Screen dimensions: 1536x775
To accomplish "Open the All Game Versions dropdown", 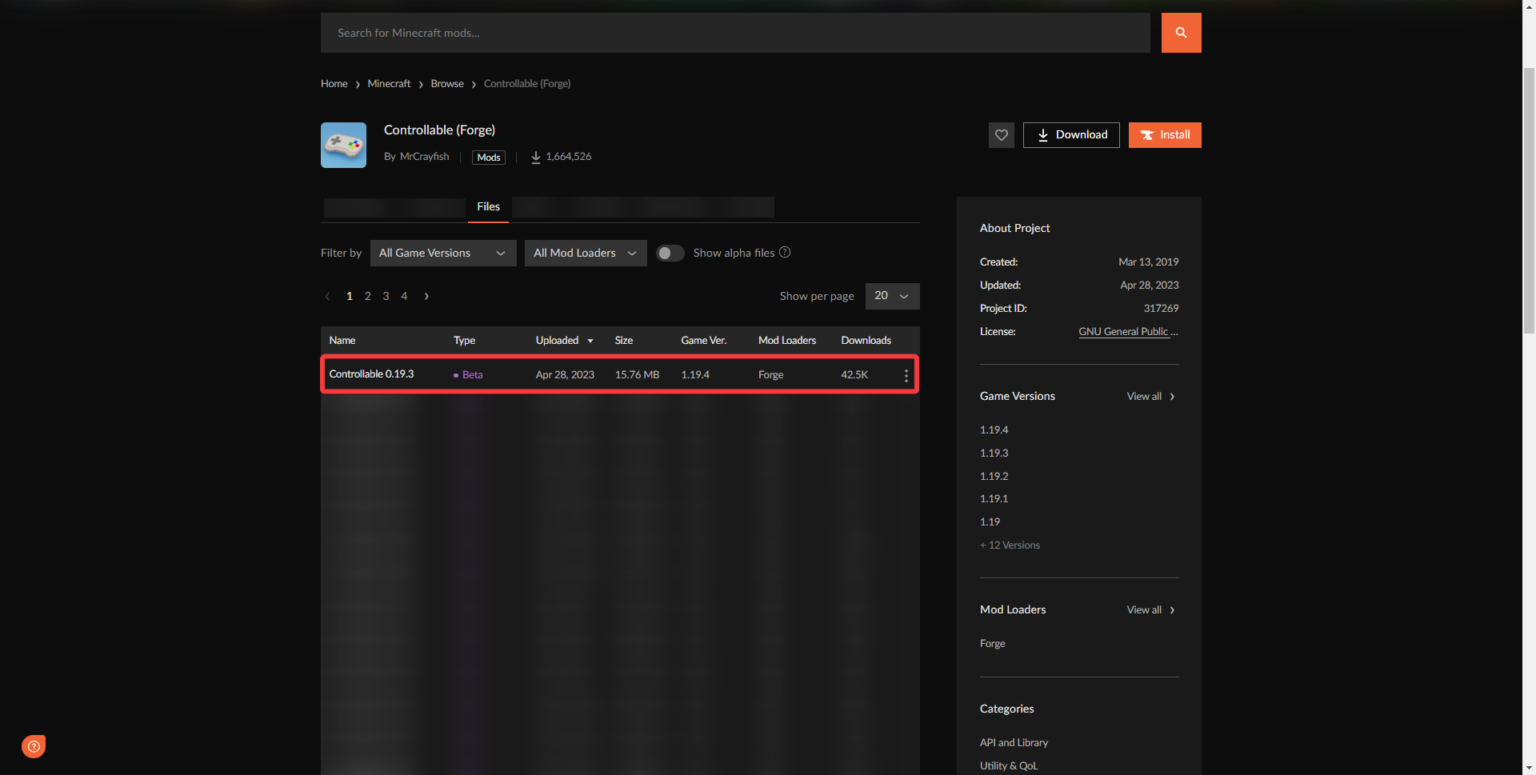I will [x=442, y=253].
